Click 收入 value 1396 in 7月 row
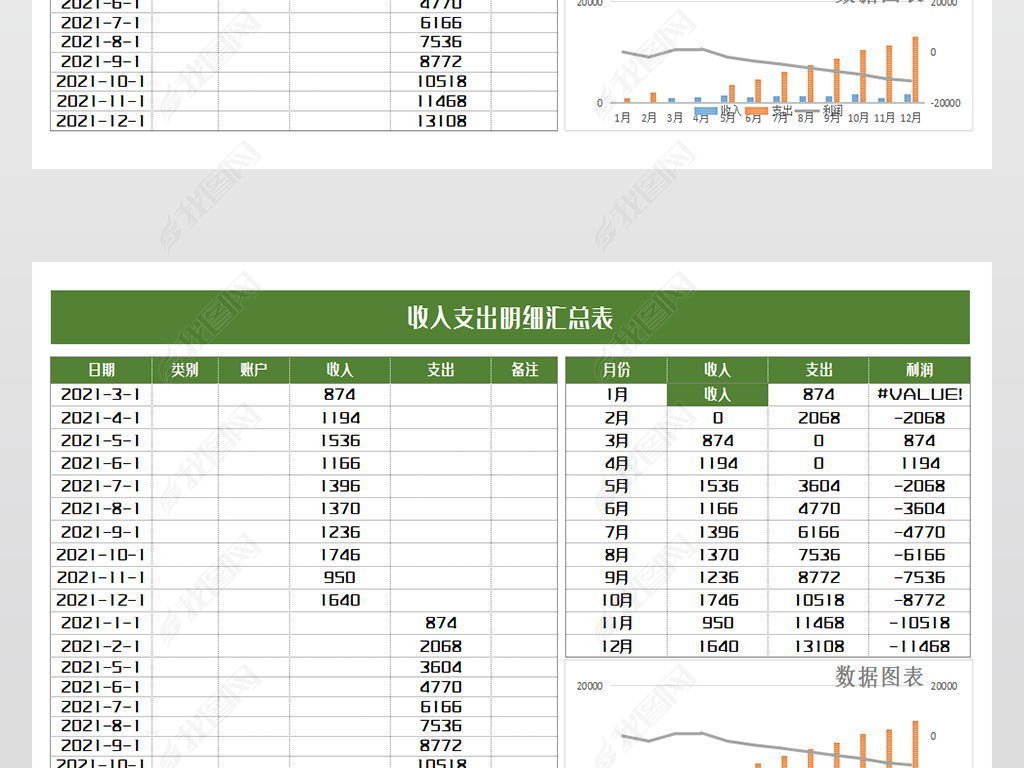 [718, 532]
